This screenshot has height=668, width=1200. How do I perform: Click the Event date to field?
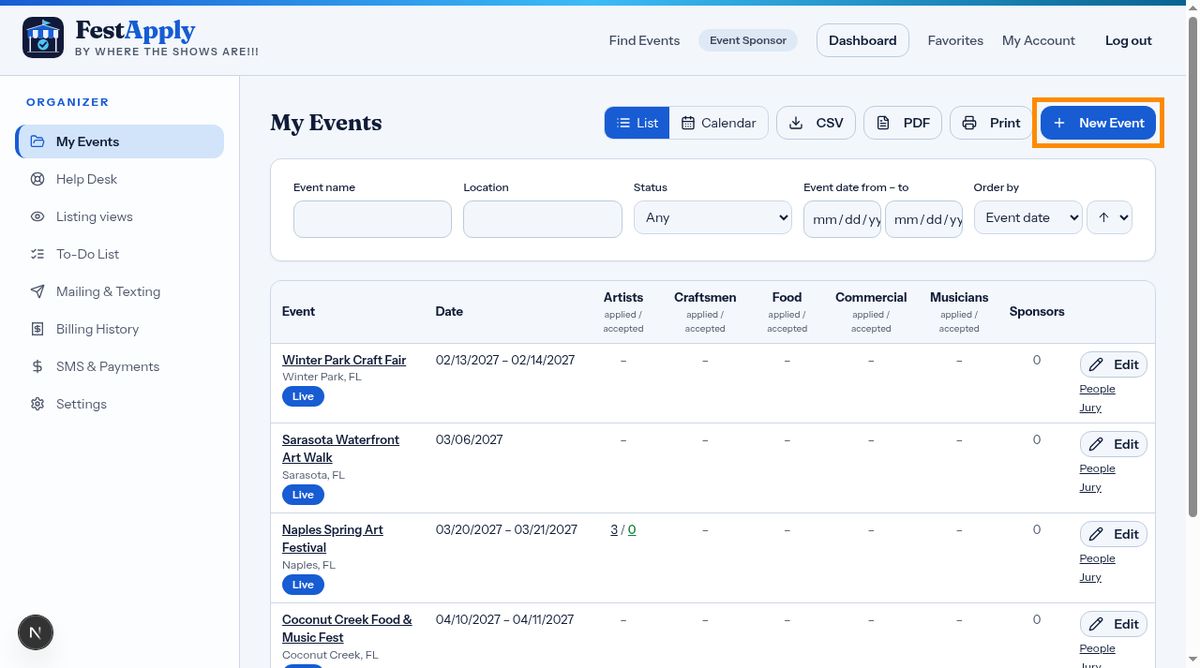click(924, 219)
